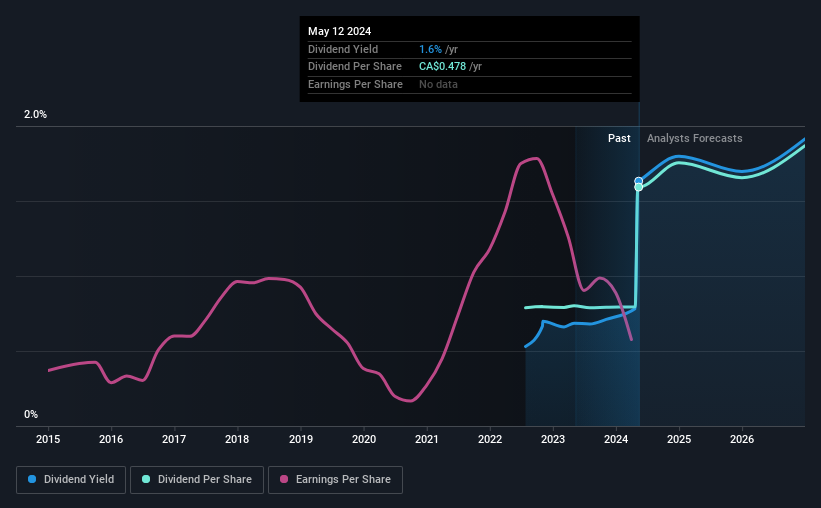Screen dimensions: 821x508
Task: Click the blue Dividend Yield legend dot
Action: pos(32,479)
